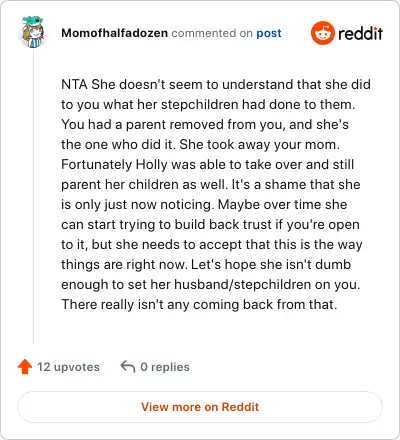
Task: Click the curved reply arrow icon
Action: tap(128, 366)
